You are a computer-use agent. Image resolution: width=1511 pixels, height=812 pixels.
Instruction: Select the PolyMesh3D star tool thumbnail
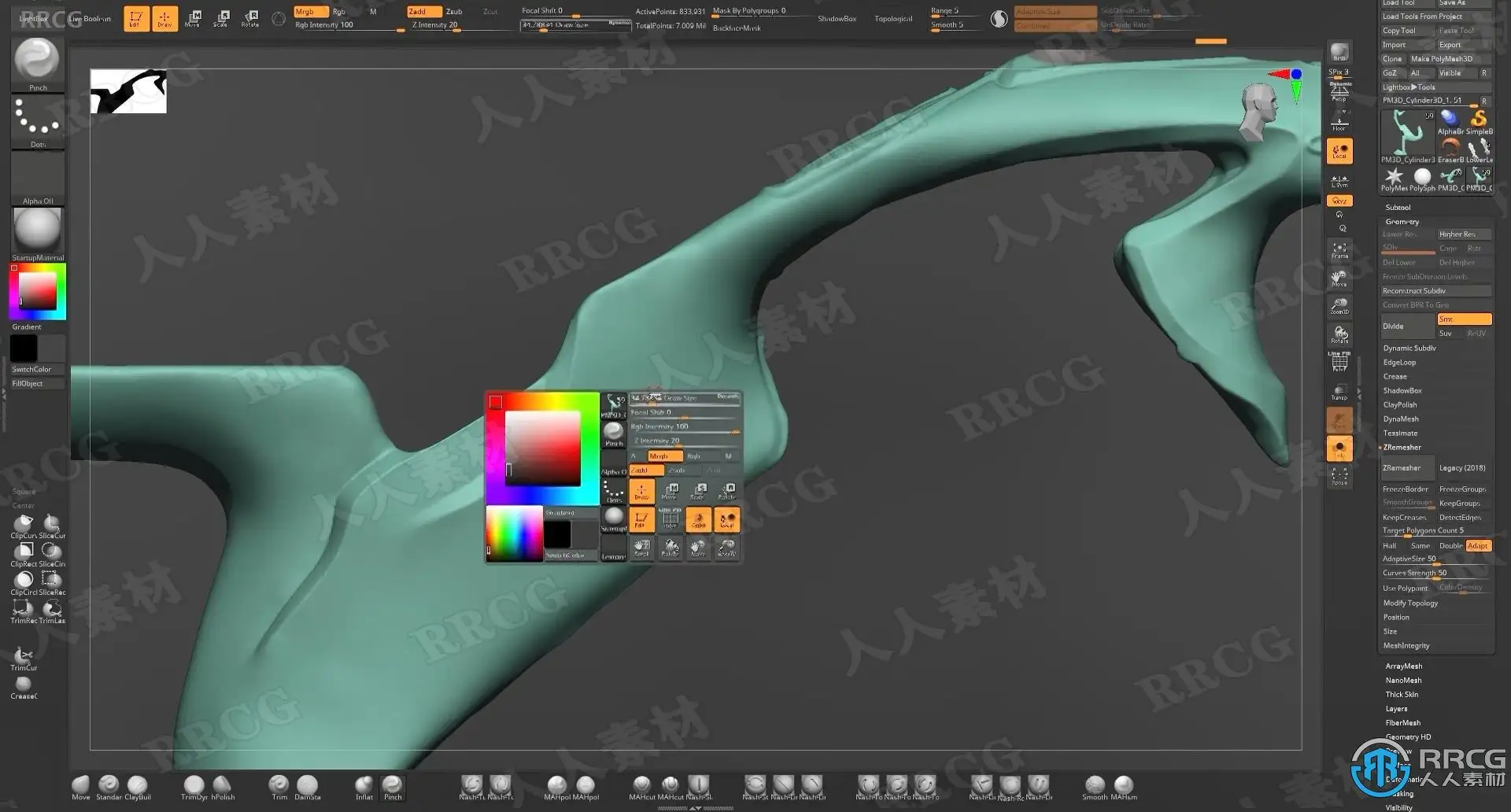[1394, 179]
